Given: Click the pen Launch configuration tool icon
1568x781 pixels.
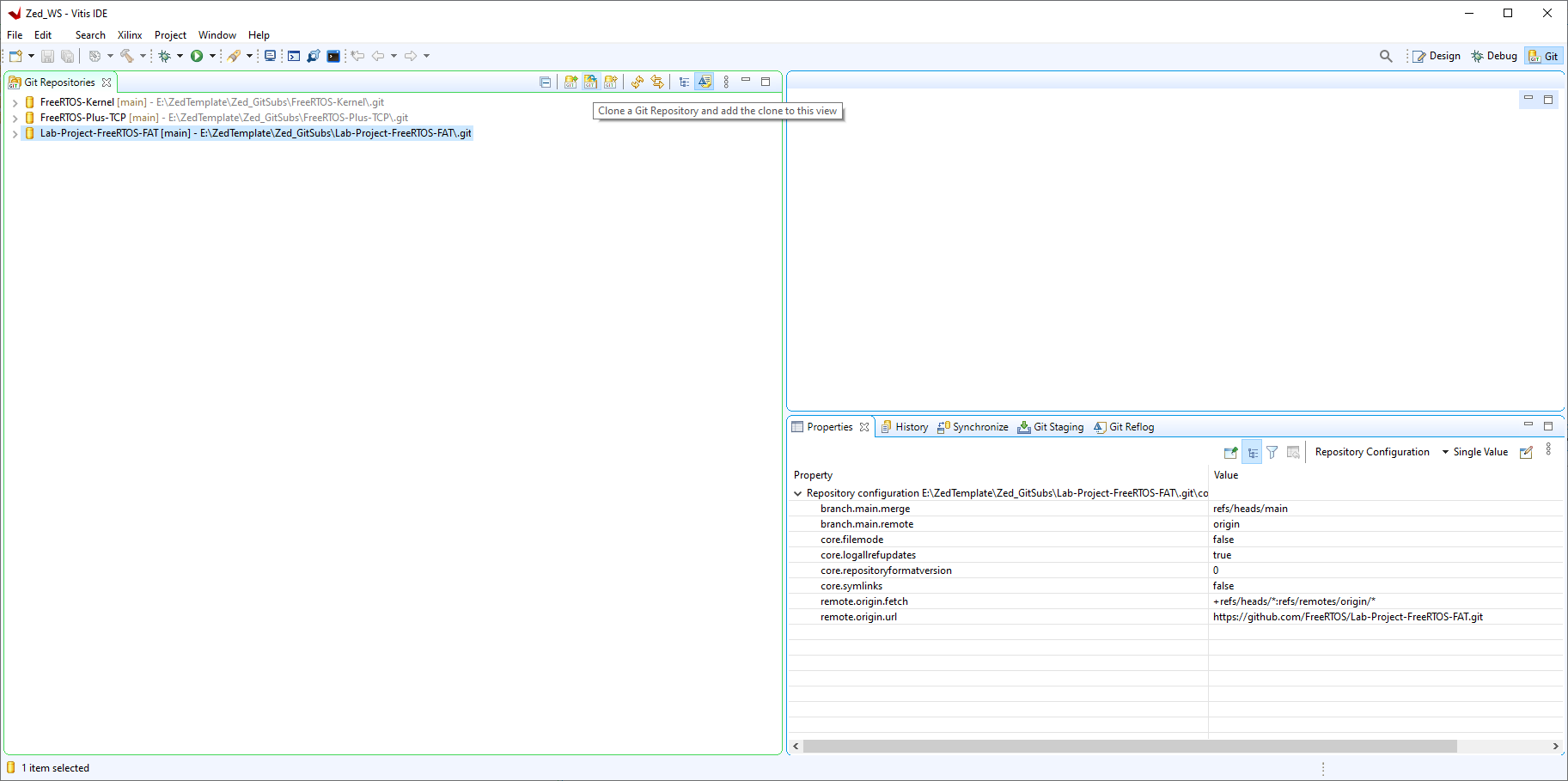Looking at the screenshot, I should [234, 56].
